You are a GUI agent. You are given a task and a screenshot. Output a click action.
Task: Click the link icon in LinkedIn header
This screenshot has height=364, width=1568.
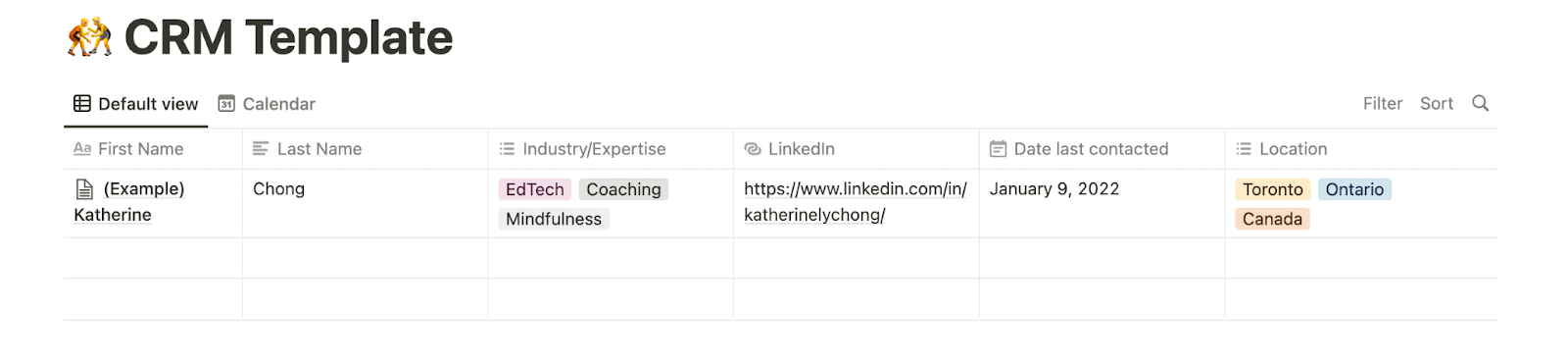pos(753,149)
